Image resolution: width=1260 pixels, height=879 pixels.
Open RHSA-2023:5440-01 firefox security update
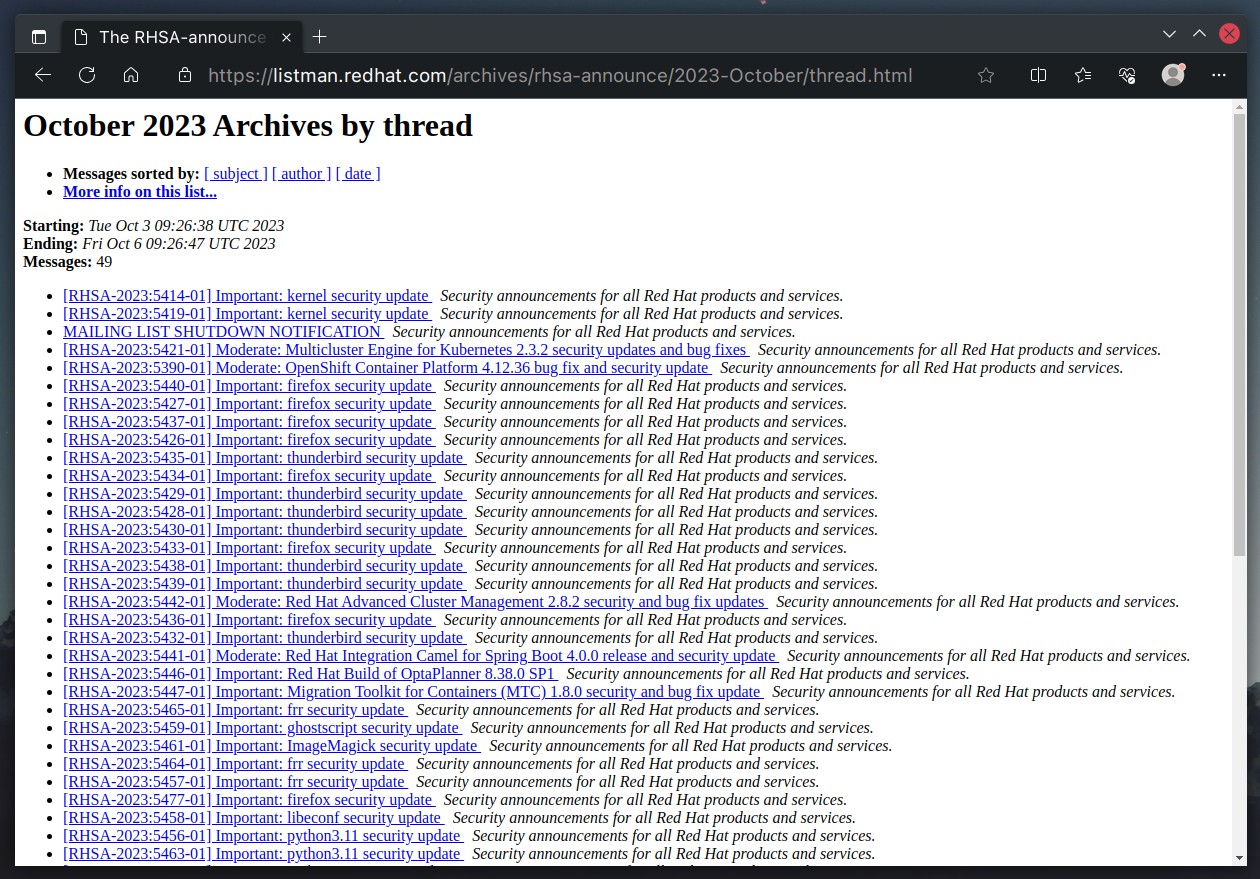coord(249,386)
